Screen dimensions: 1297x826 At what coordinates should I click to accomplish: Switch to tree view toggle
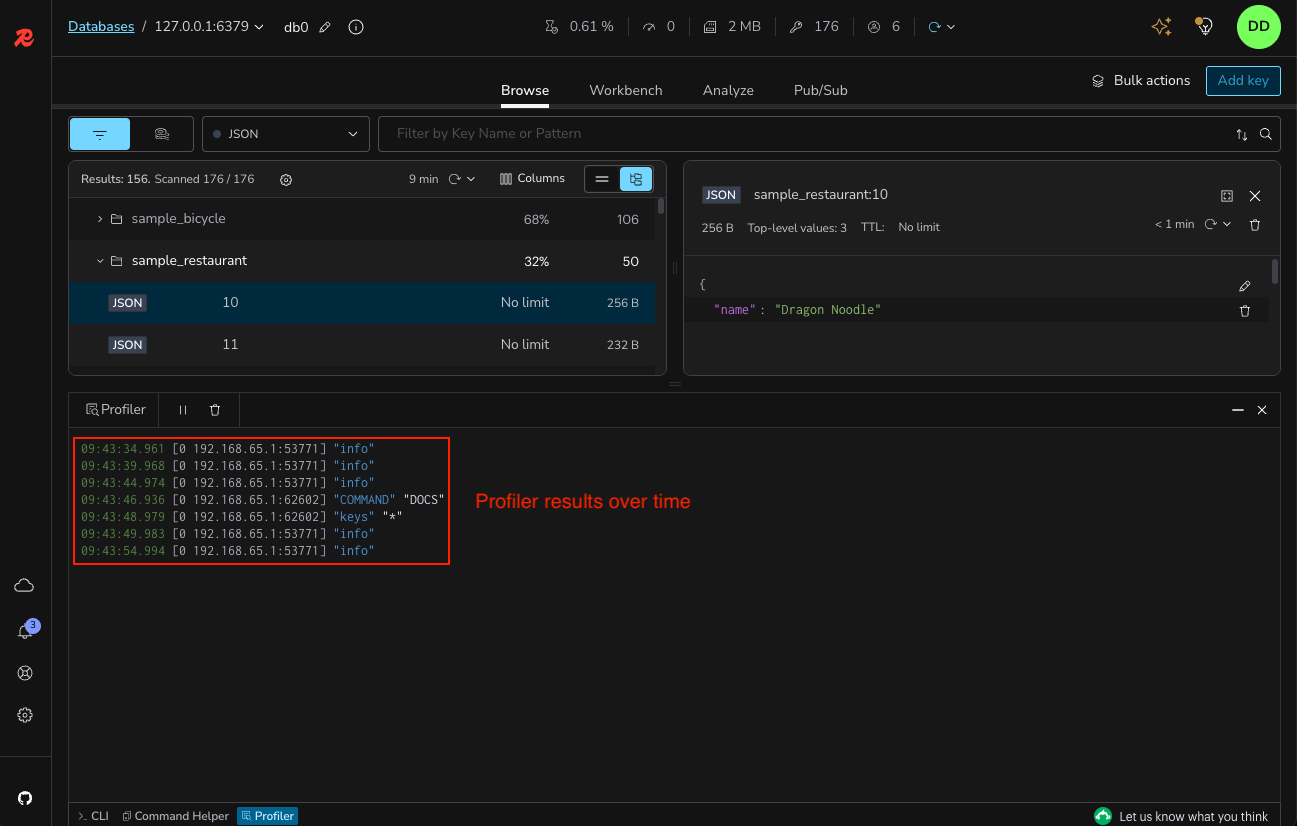tap(636, 179)
